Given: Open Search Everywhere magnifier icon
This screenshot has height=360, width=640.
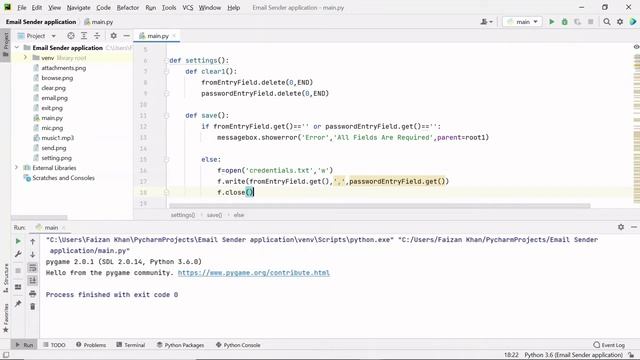Looking at the screenshot, I should click(607, 22).
